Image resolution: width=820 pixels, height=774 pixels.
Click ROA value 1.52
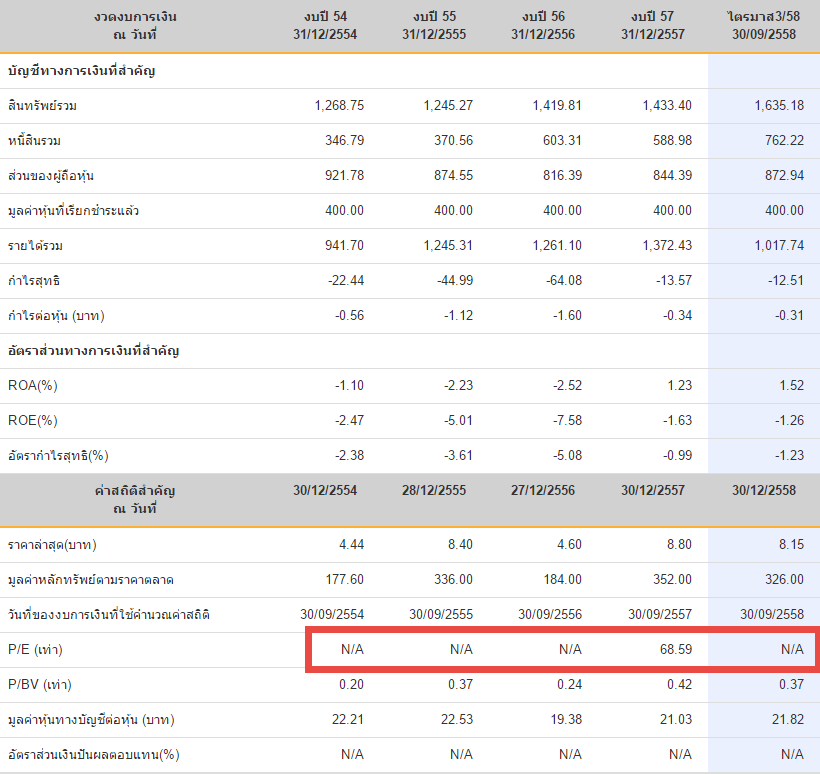pyautogui.click(x=791, y=385)
